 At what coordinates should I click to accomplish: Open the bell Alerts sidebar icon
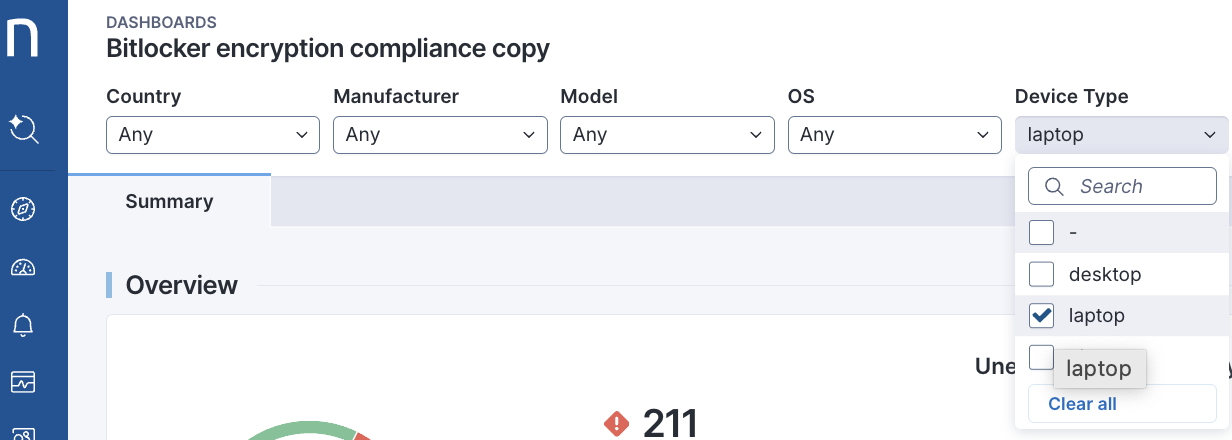click(x=23, y=325)
